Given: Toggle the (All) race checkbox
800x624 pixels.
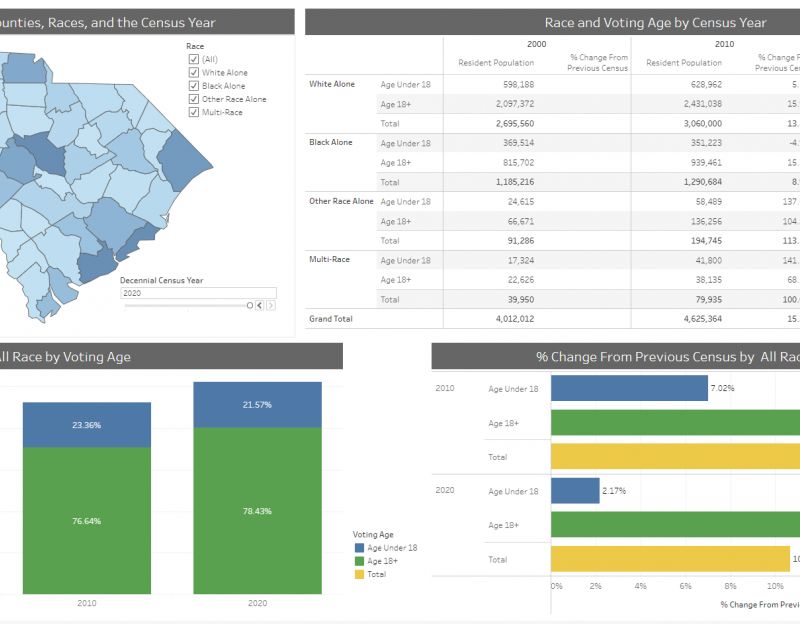Looking at the screenshot, I should 194,59.
